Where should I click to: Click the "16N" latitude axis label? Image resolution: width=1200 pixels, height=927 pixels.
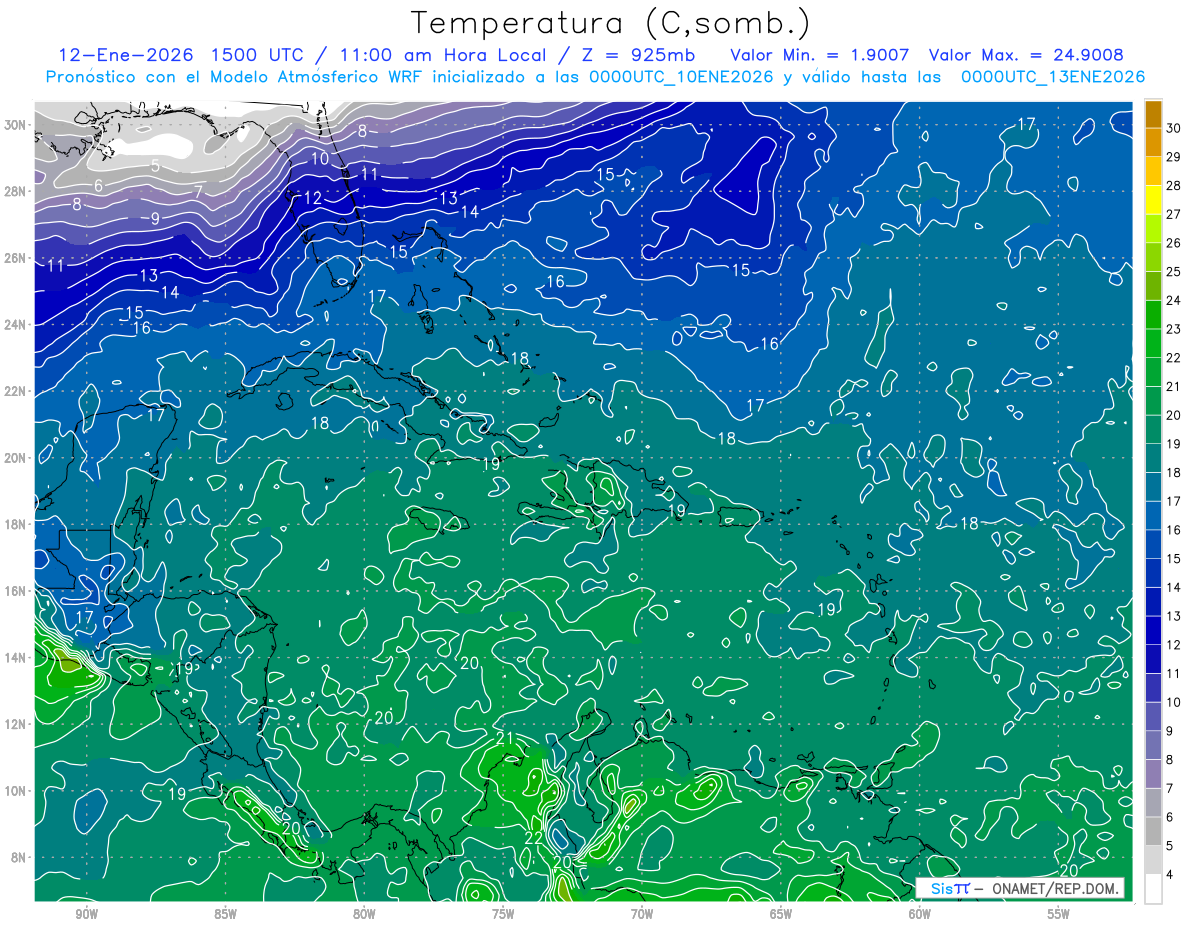15,590
